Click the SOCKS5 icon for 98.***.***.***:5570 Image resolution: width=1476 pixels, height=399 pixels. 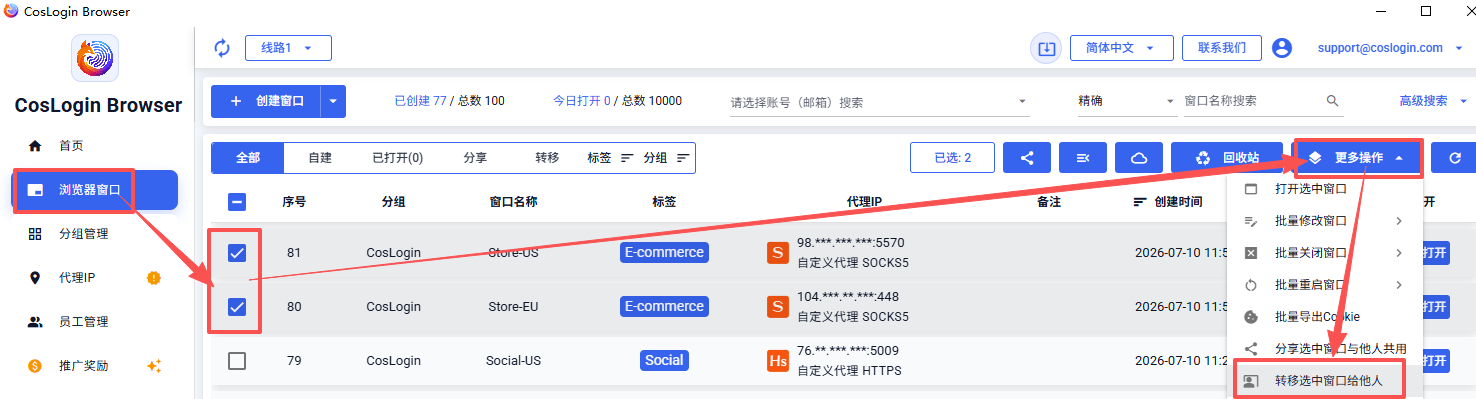(x=777, y=253)
